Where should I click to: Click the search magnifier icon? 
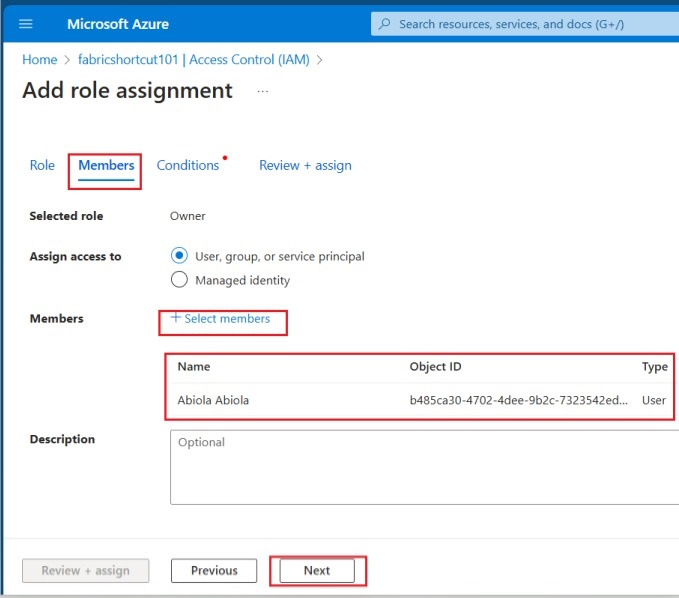point(384,24)
